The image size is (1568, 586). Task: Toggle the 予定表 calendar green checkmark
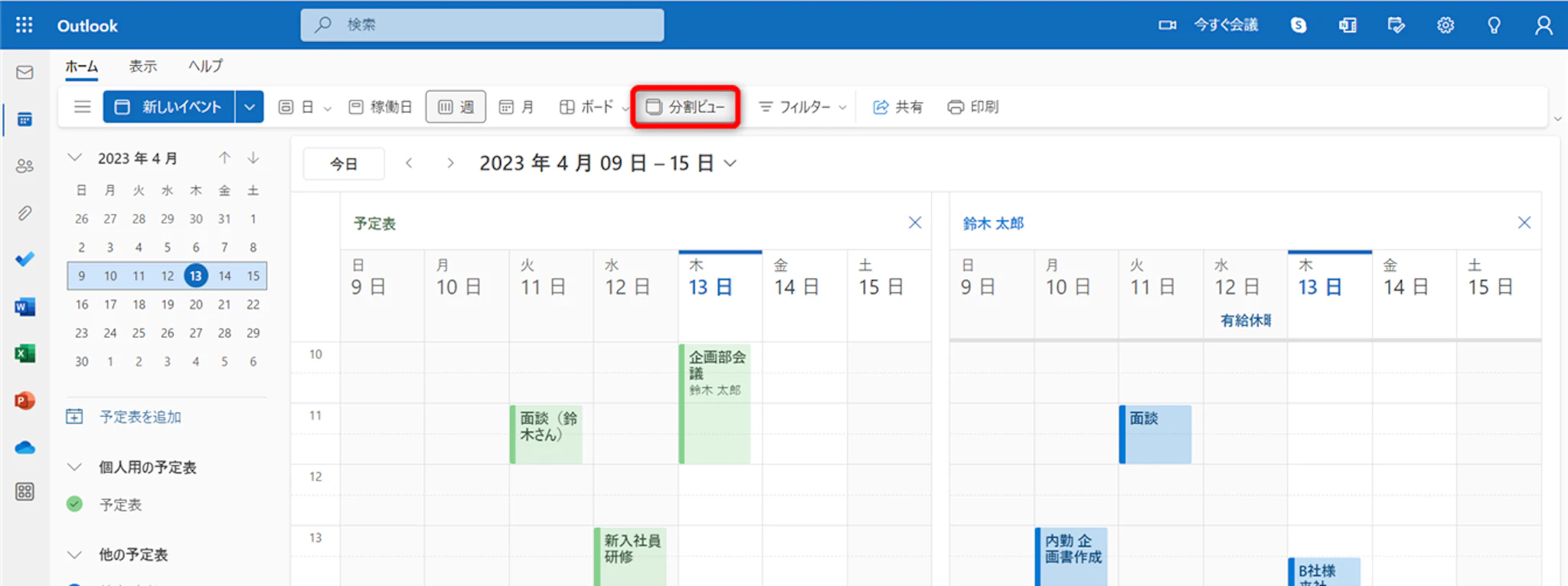tap(74, 504)
